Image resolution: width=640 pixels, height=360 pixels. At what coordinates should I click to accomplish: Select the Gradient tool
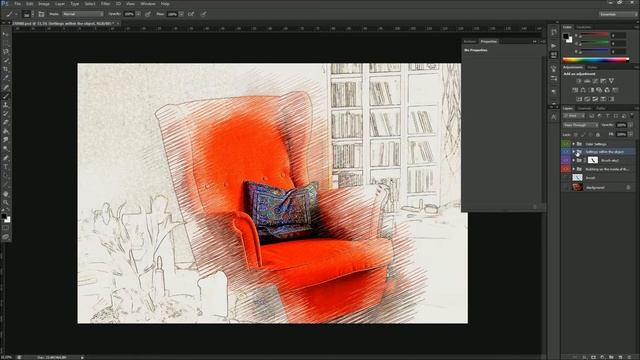pyautogui.click(x=6, y=131)
